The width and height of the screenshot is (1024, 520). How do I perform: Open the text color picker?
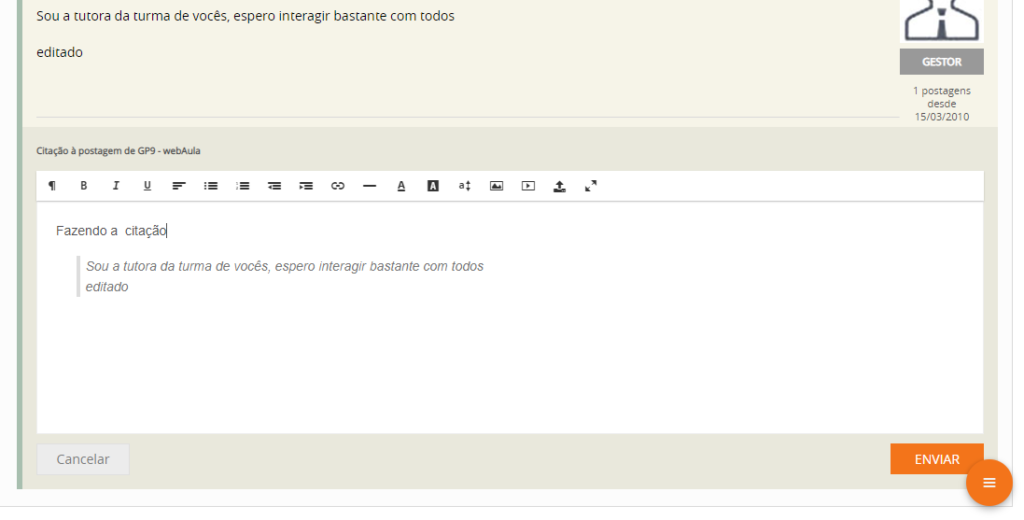point(401,186)
